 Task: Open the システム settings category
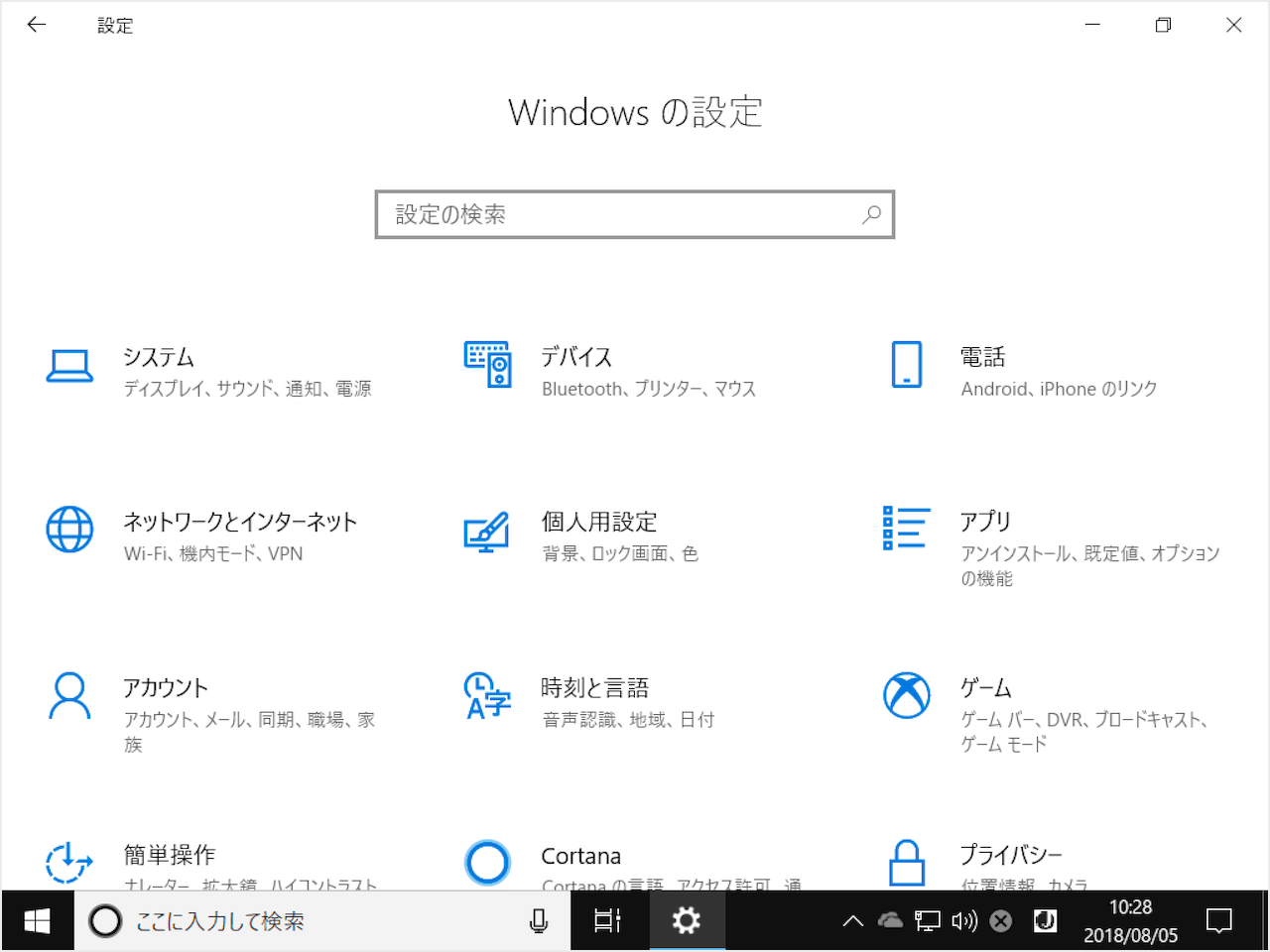pyautogui.click(x=159, y=357)
